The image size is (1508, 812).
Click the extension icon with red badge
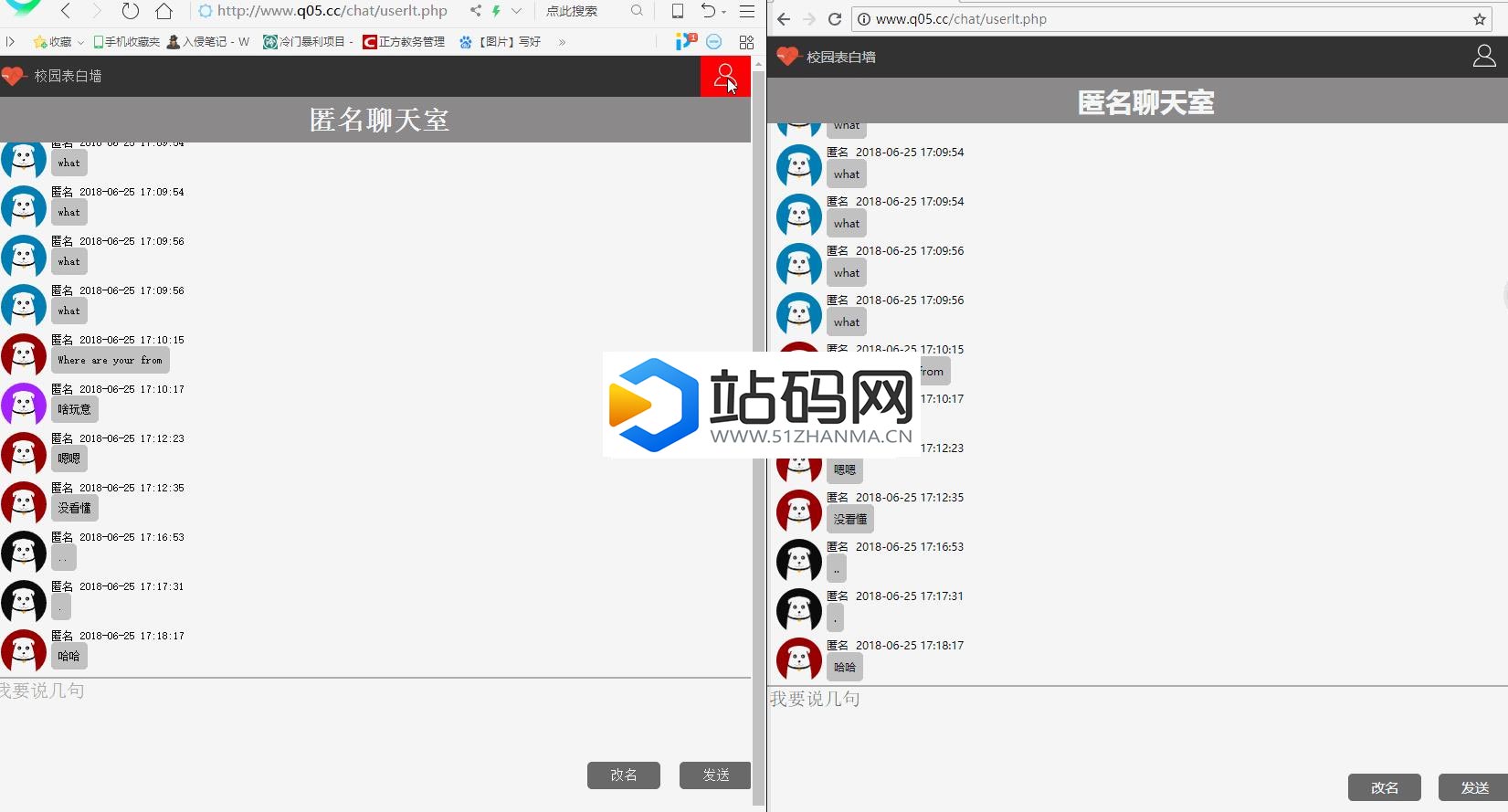pos(686,41)
